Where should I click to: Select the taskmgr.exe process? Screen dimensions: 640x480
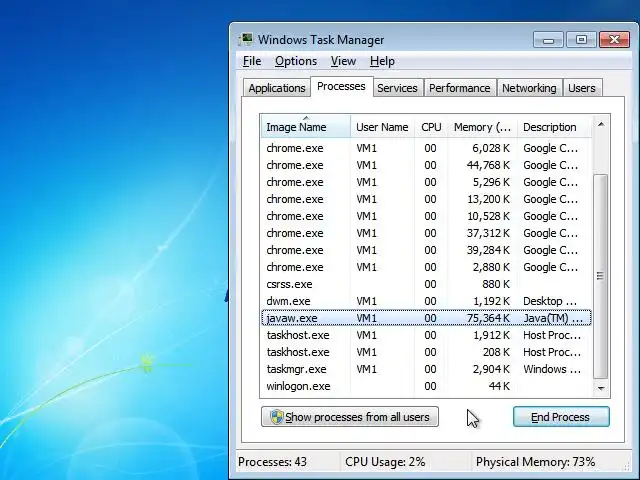click(426, 369)
